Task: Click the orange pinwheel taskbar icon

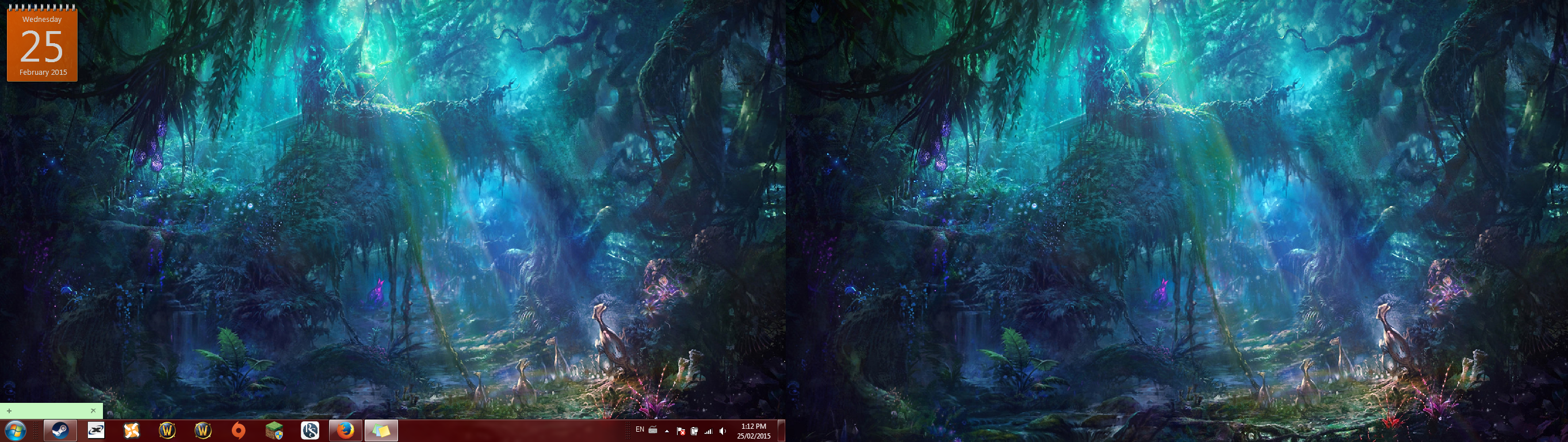Action: tap(132, 430)
